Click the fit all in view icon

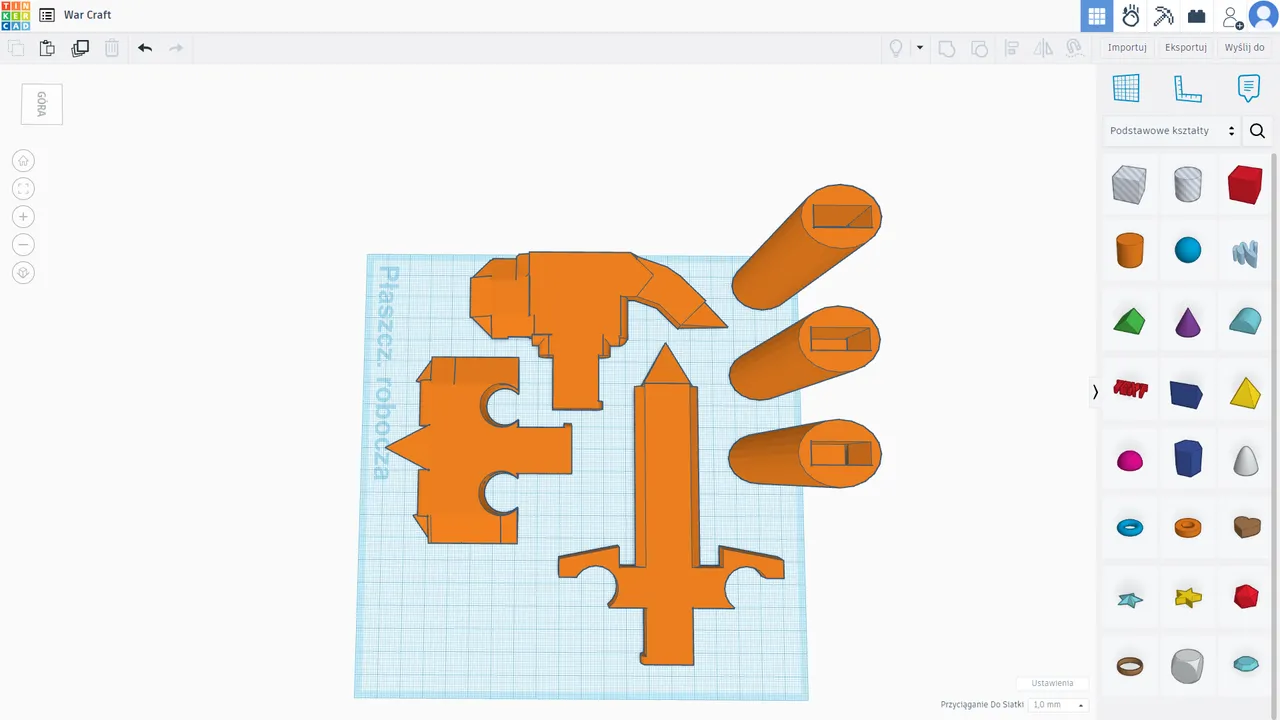(x=23, y=188)
